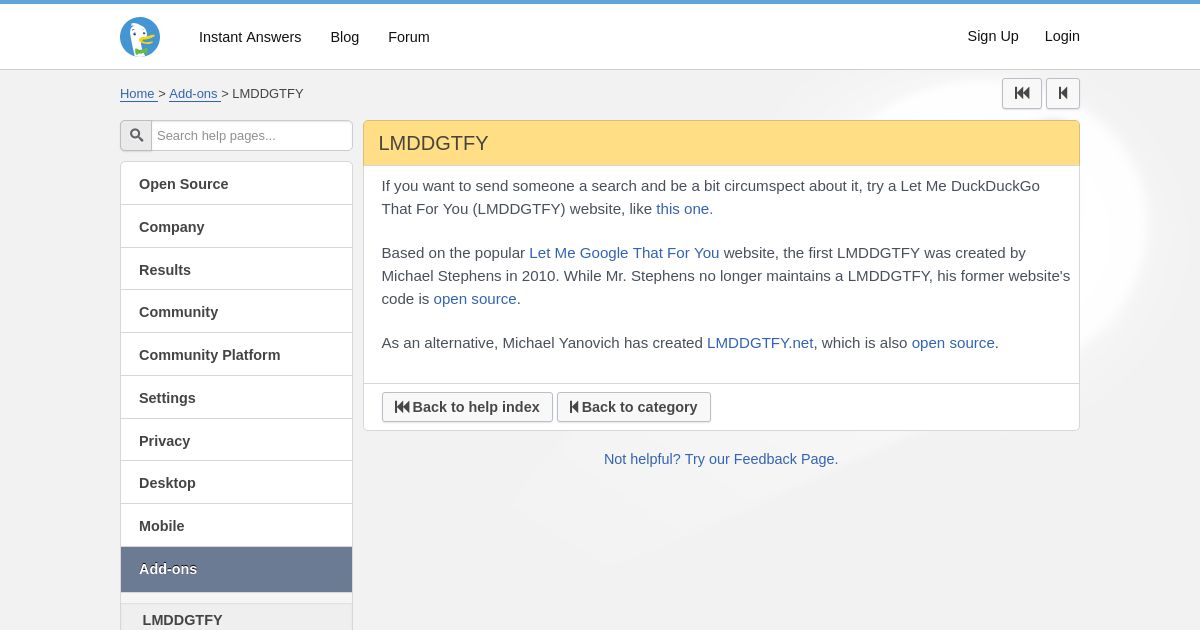This screenshot has height=630, width=1200.
Task: Focus the Search help pages field
Action: click(252, 135)
